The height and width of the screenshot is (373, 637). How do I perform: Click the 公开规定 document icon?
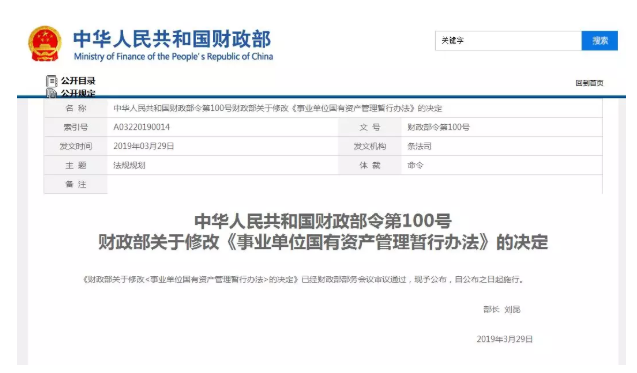[52, 93]
